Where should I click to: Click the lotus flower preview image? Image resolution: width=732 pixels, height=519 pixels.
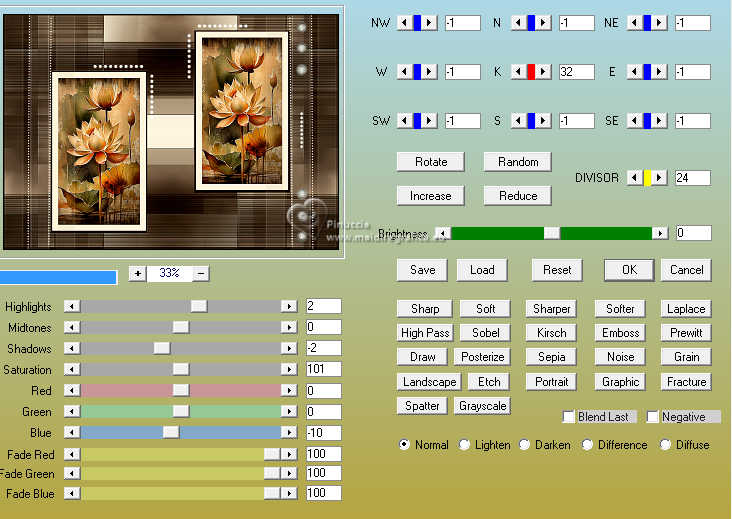(x=171, y=132)
